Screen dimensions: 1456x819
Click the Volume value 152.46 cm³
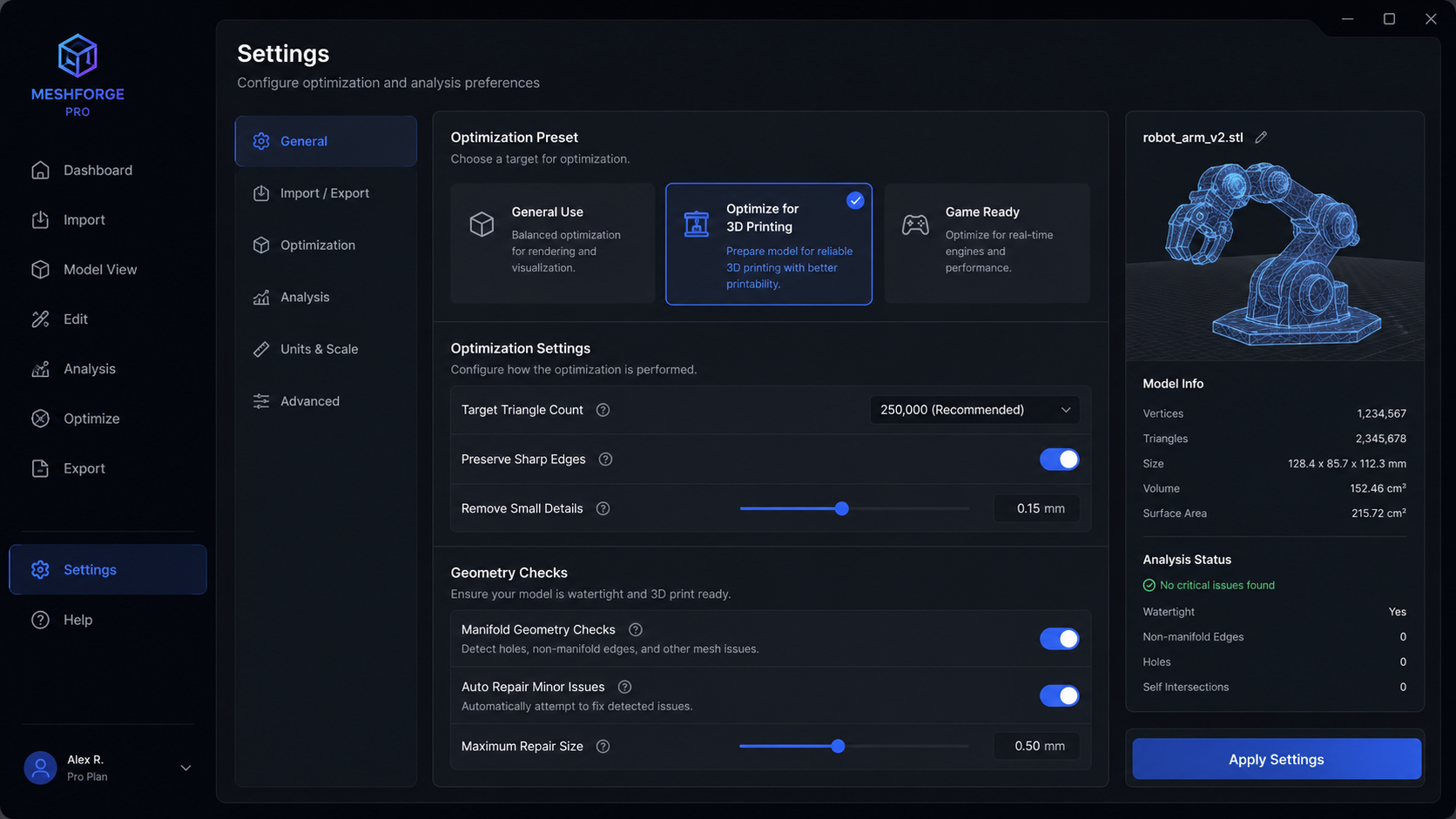click(1378, 488)
